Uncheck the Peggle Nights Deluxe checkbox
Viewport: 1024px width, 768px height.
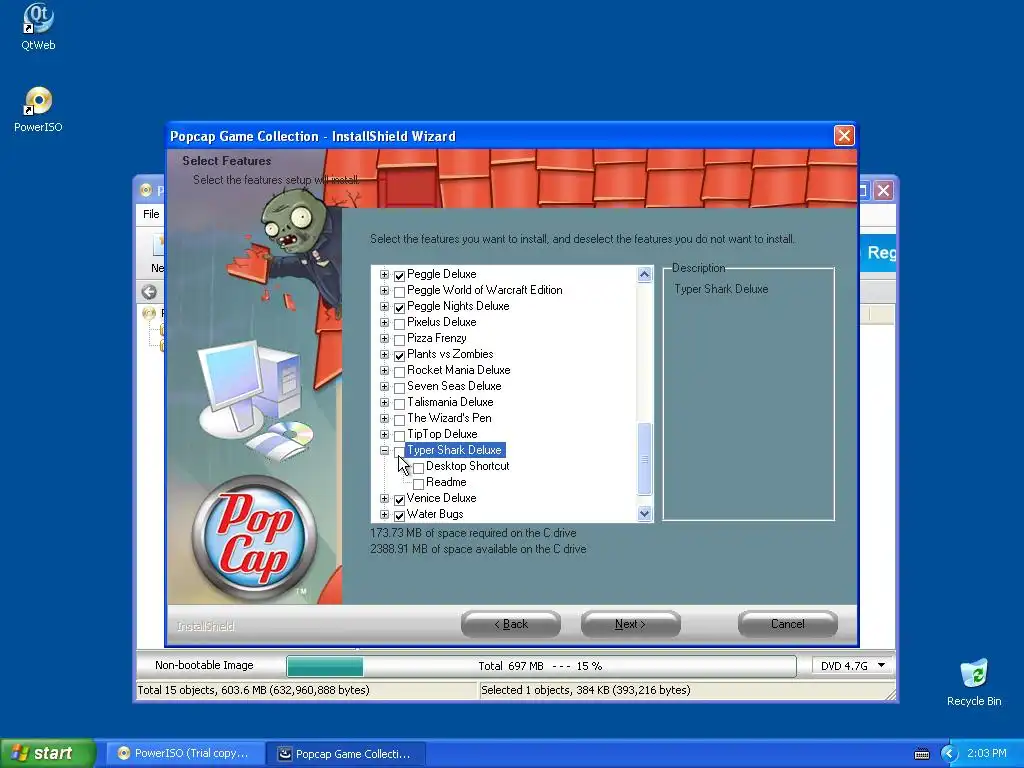tap(400, 307)
